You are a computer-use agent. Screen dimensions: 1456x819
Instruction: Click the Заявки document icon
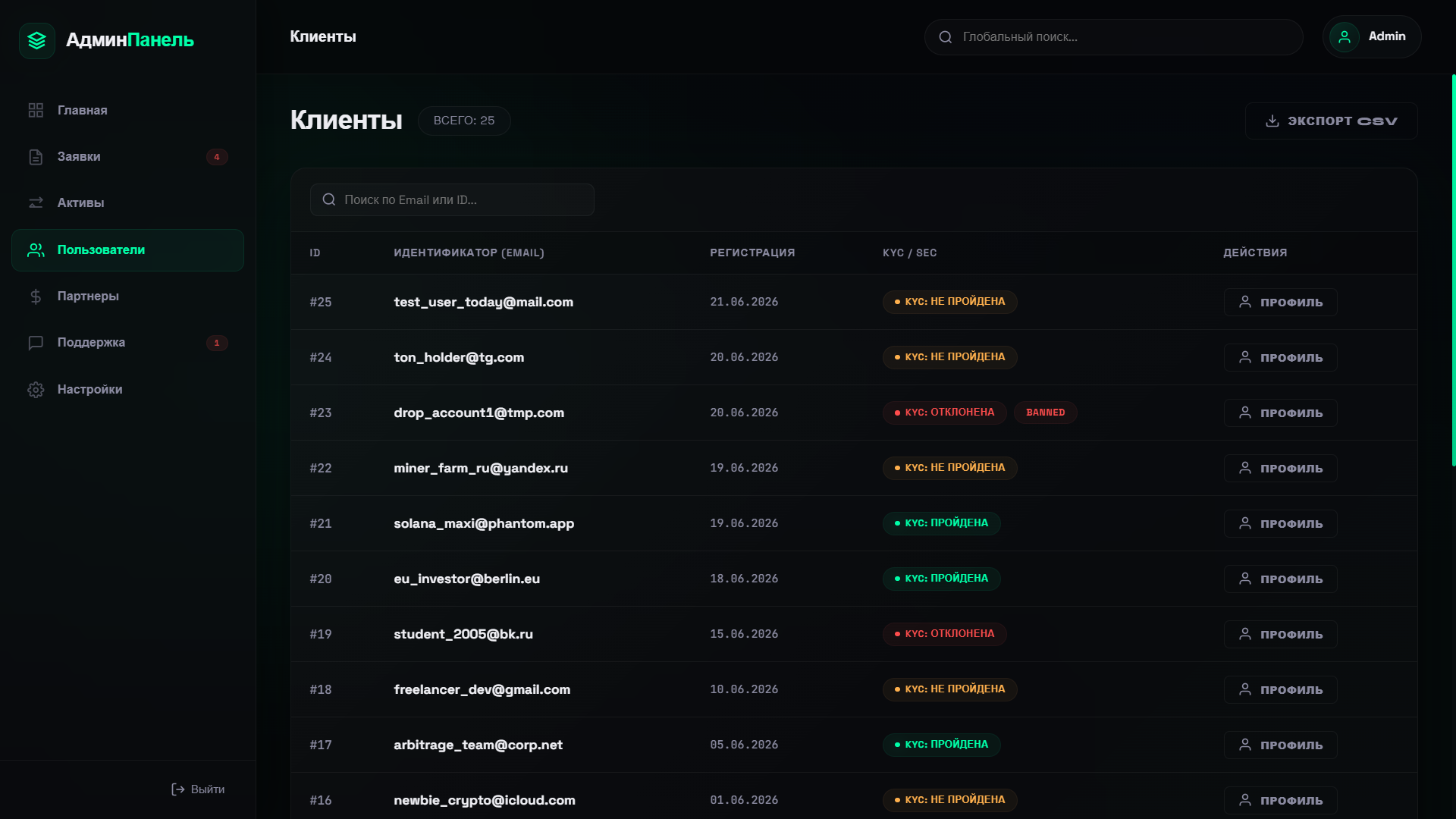click(36, 157)
